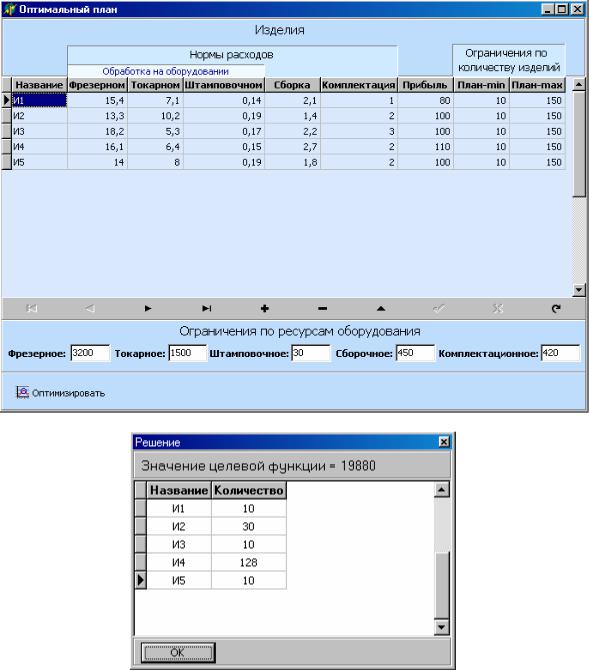The width and height of the screenshot is (589, 670).
Task: Select И2 cell in products grid
Action: coord(39,116)
